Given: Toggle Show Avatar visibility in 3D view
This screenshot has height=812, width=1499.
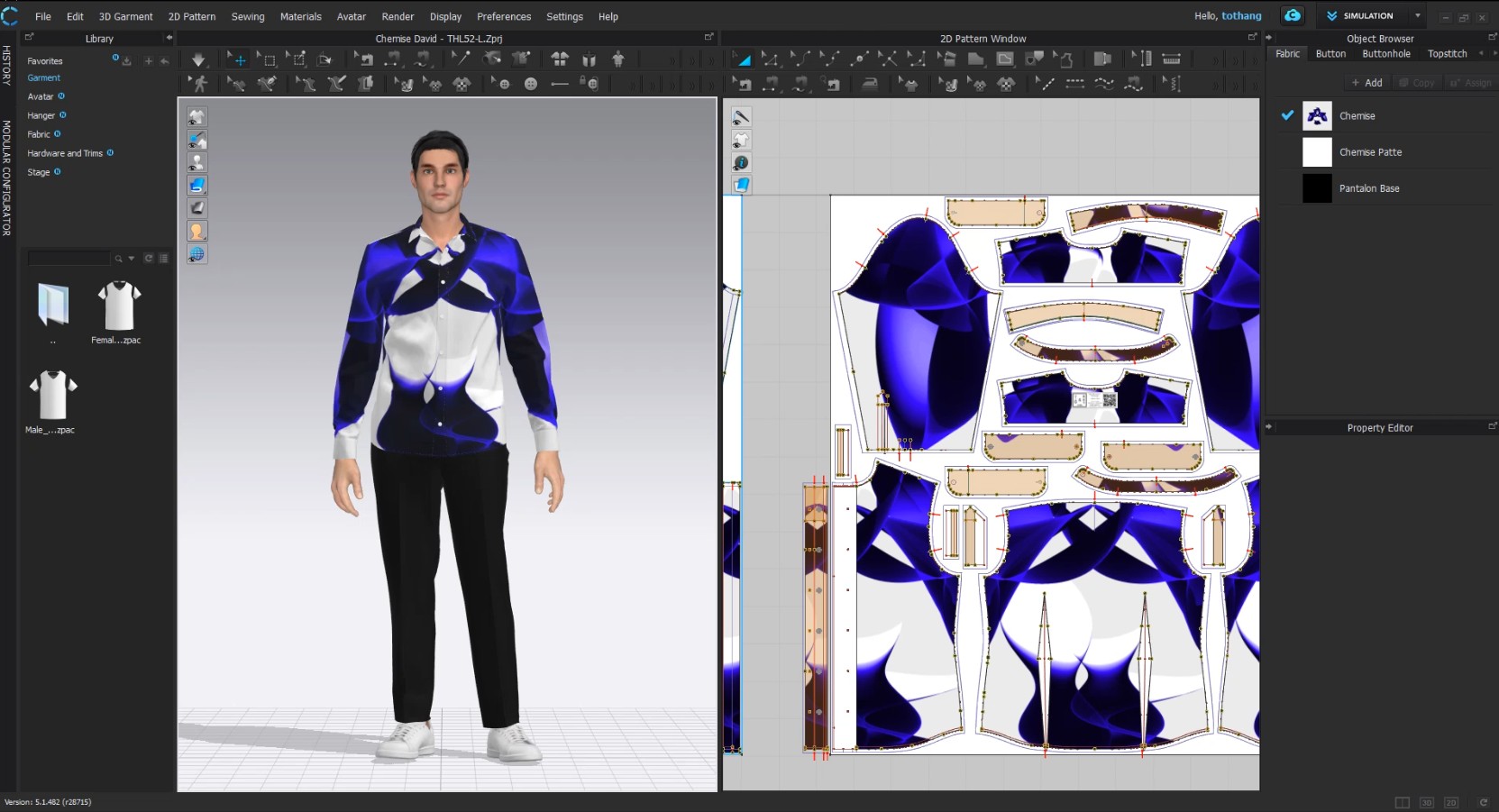Looking at the screenshot, I should 197,163.
